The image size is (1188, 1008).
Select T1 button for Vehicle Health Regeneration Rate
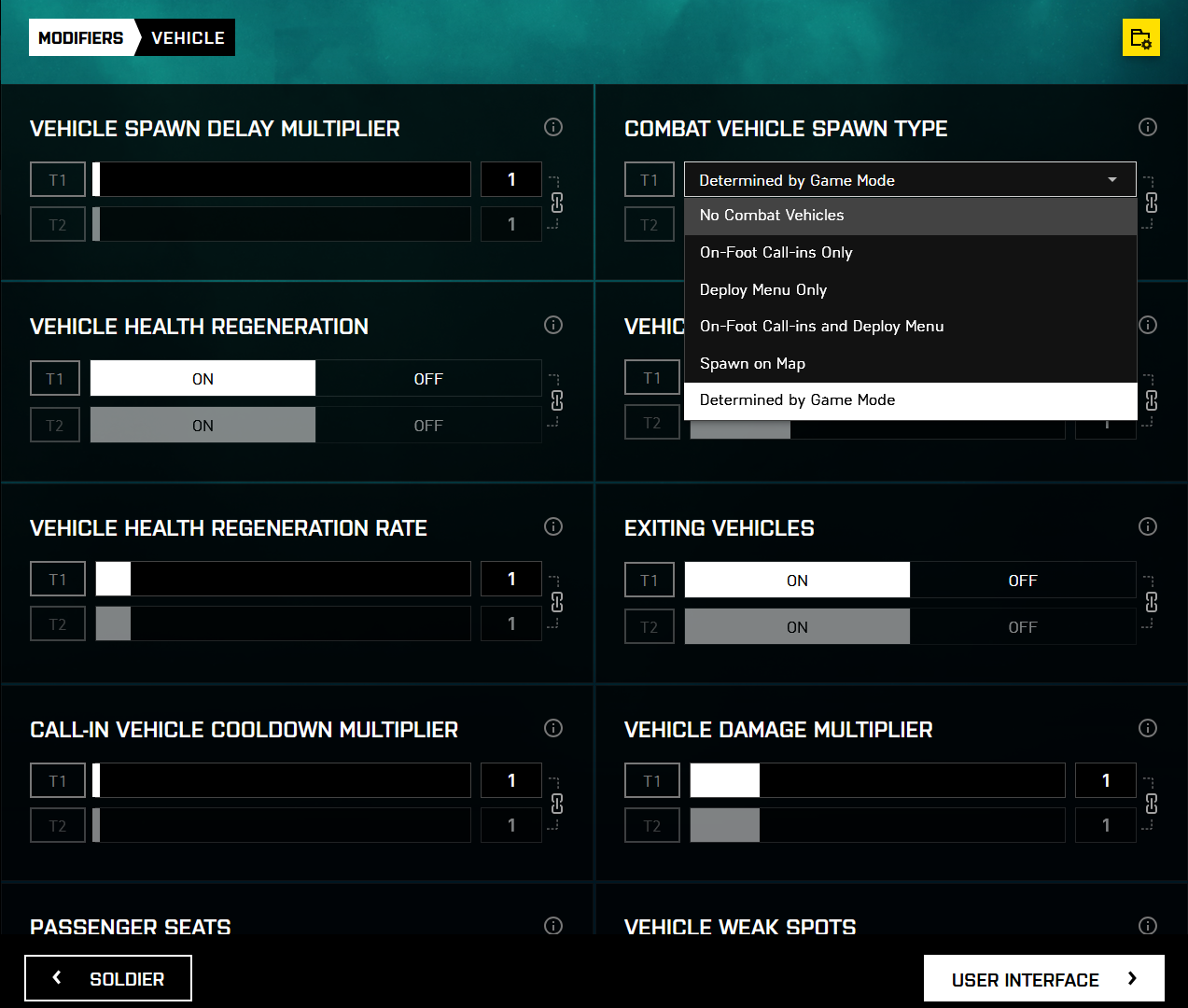[x=58, y=579]
